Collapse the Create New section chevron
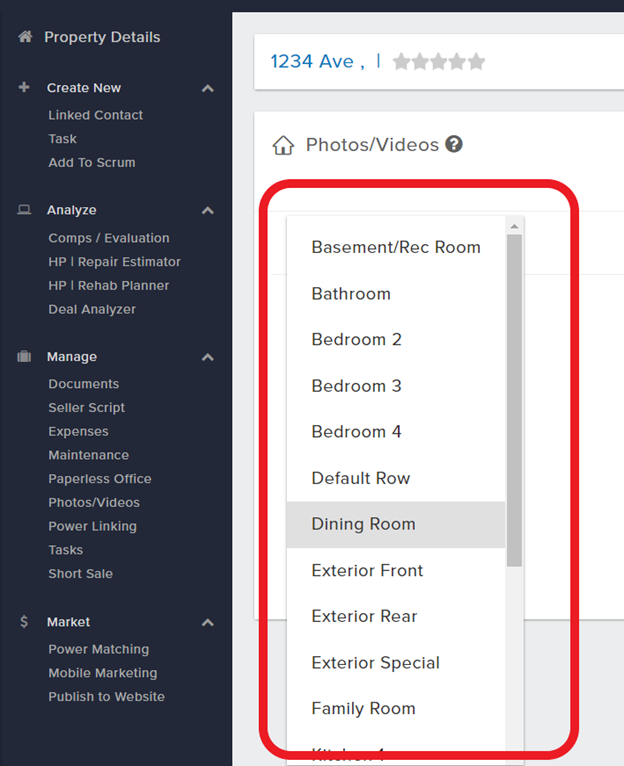 coord(208,88)
